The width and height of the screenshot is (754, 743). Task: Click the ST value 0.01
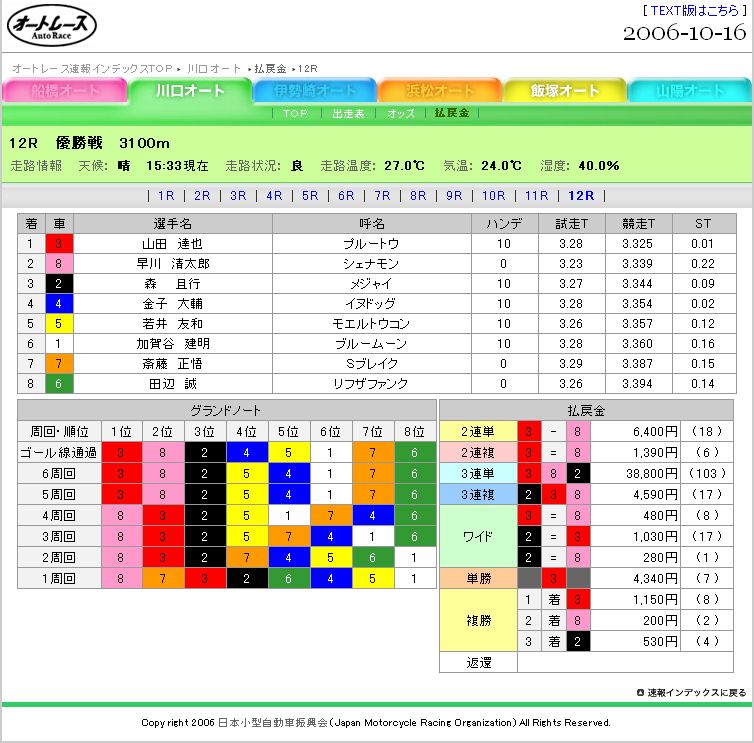tap(702, 244)
